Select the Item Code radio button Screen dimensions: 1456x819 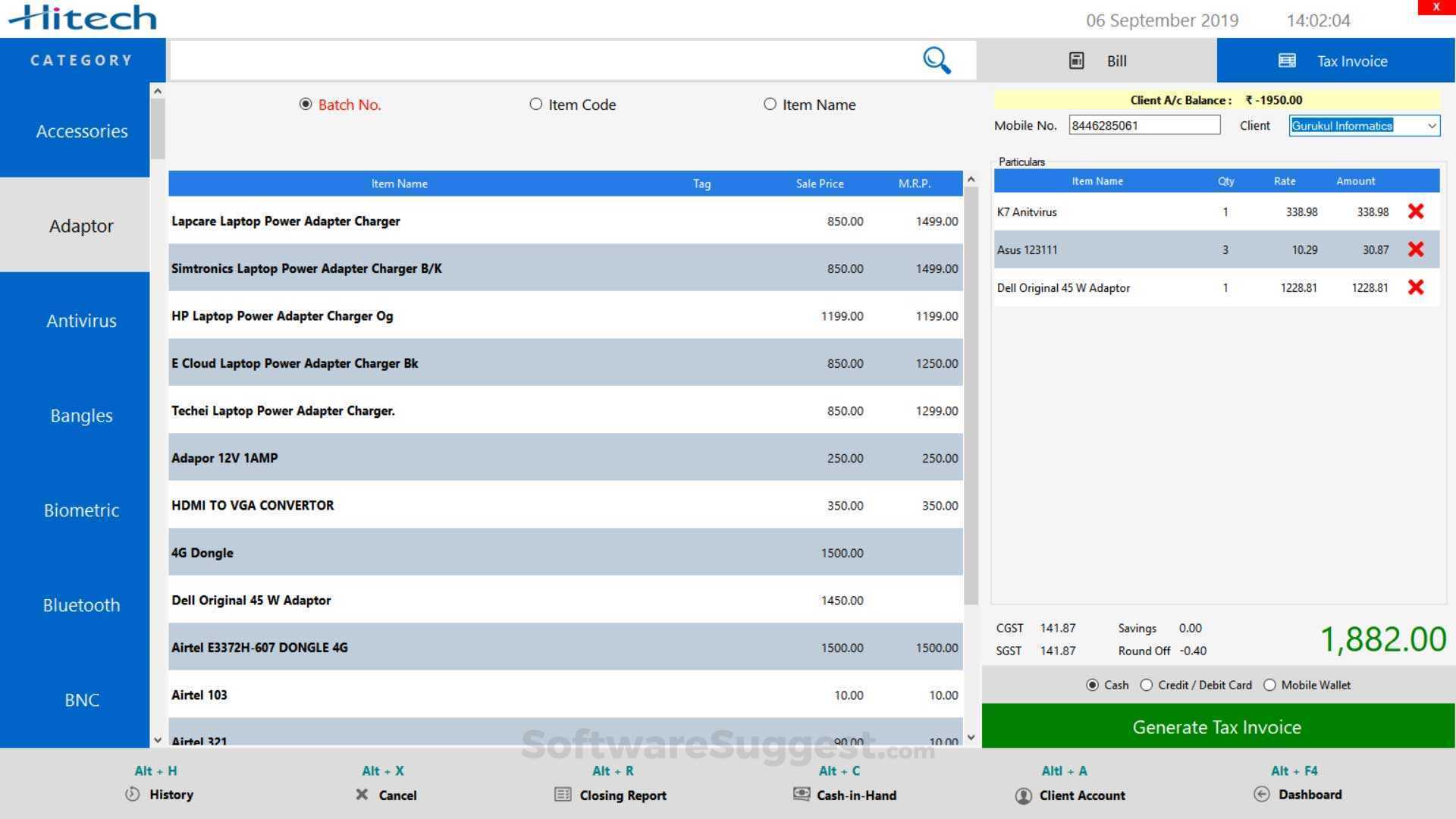[x=535, y=104]
